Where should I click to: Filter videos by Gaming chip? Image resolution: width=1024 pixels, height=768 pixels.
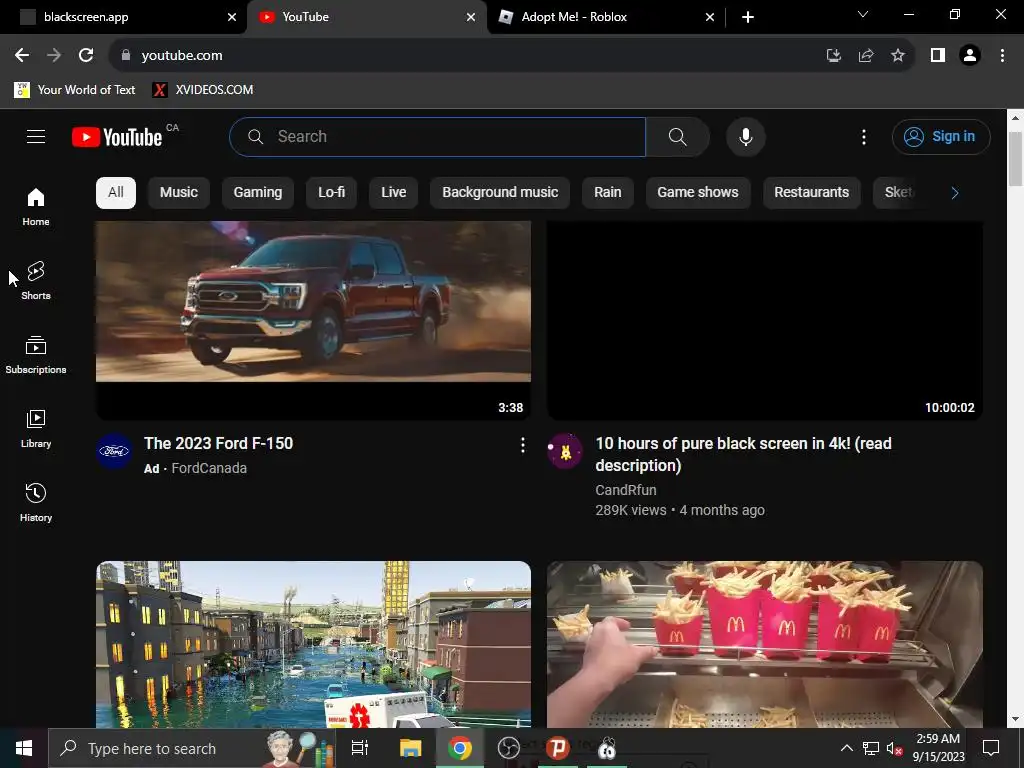[258, 193]
